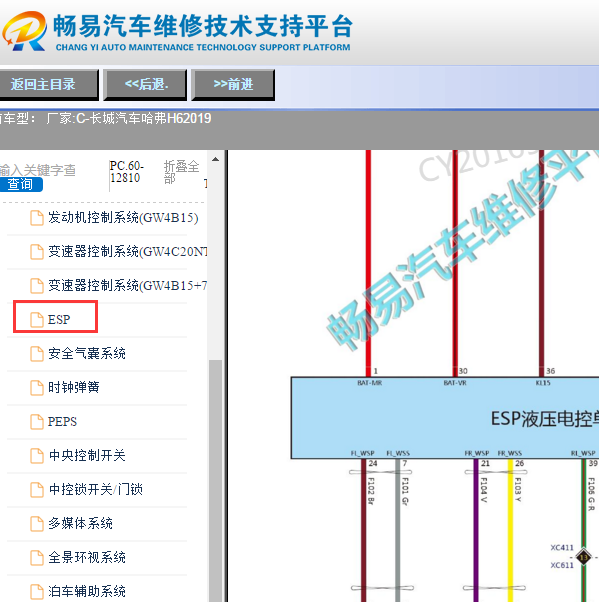
Task: Click document icon beside 变速器控制系统(GW4B15+7
Action: click(37, 285)
